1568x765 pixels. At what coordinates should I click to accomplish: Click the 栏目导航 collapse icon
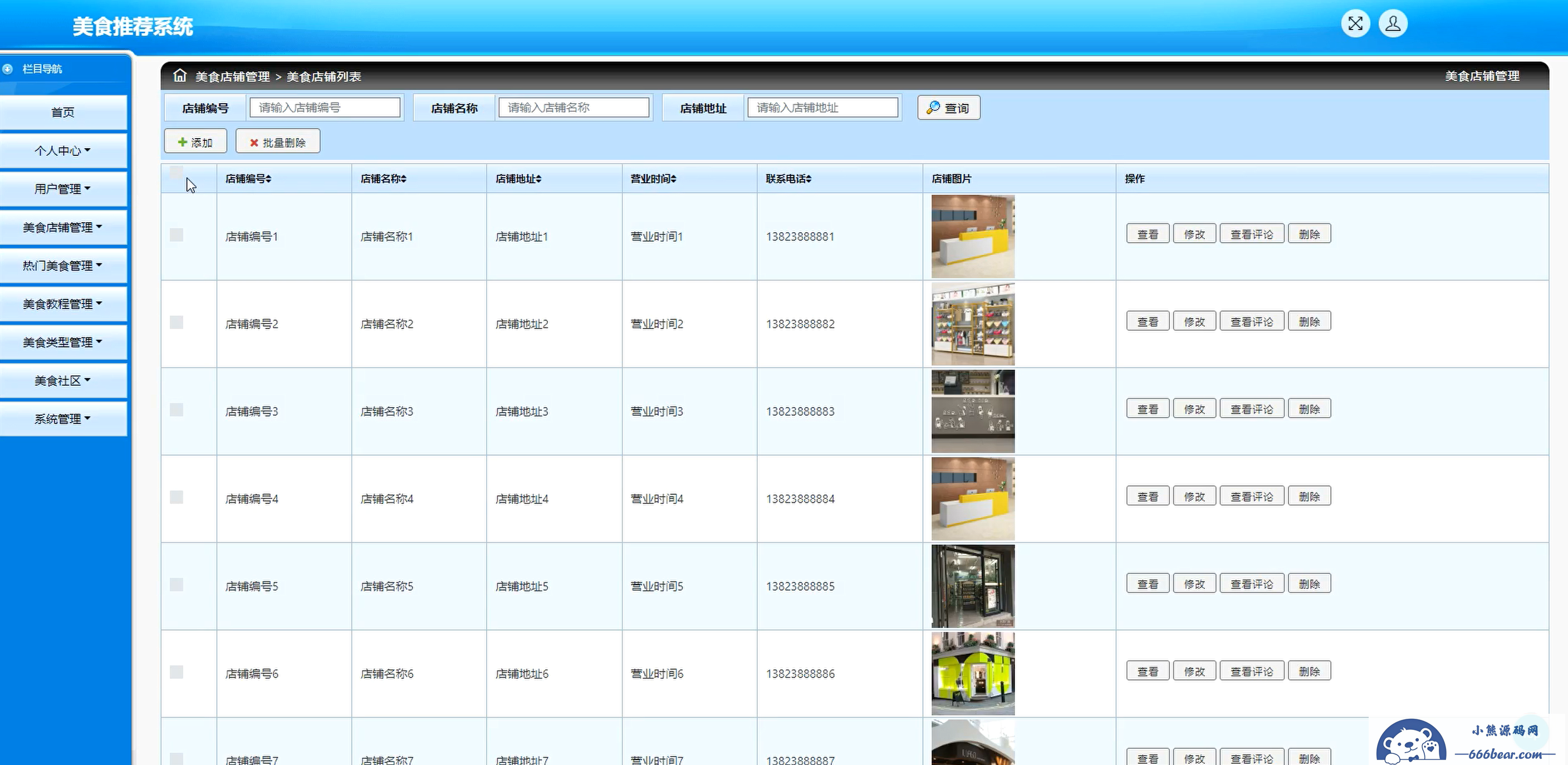coord(8,69)
